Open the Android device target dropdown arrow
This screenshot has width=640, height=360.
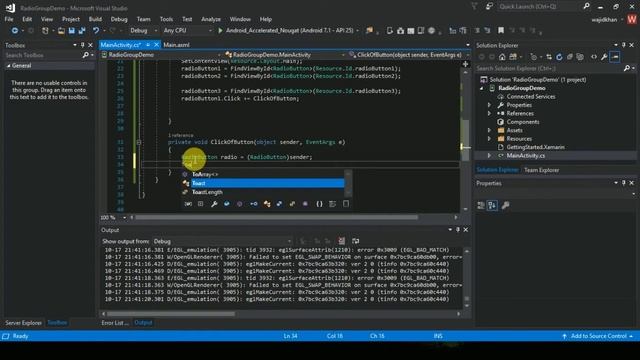pos(358,31)
